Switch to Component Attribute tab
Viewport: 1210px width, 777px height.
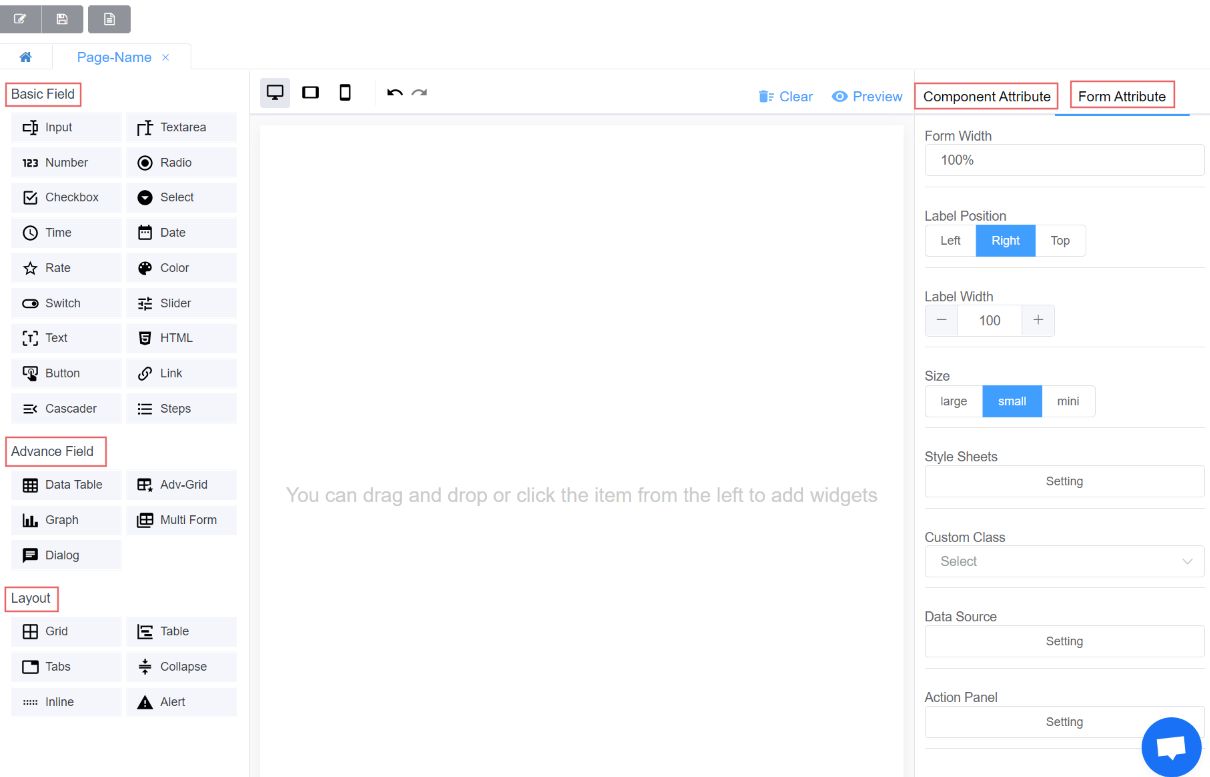(x=986, y=96)
